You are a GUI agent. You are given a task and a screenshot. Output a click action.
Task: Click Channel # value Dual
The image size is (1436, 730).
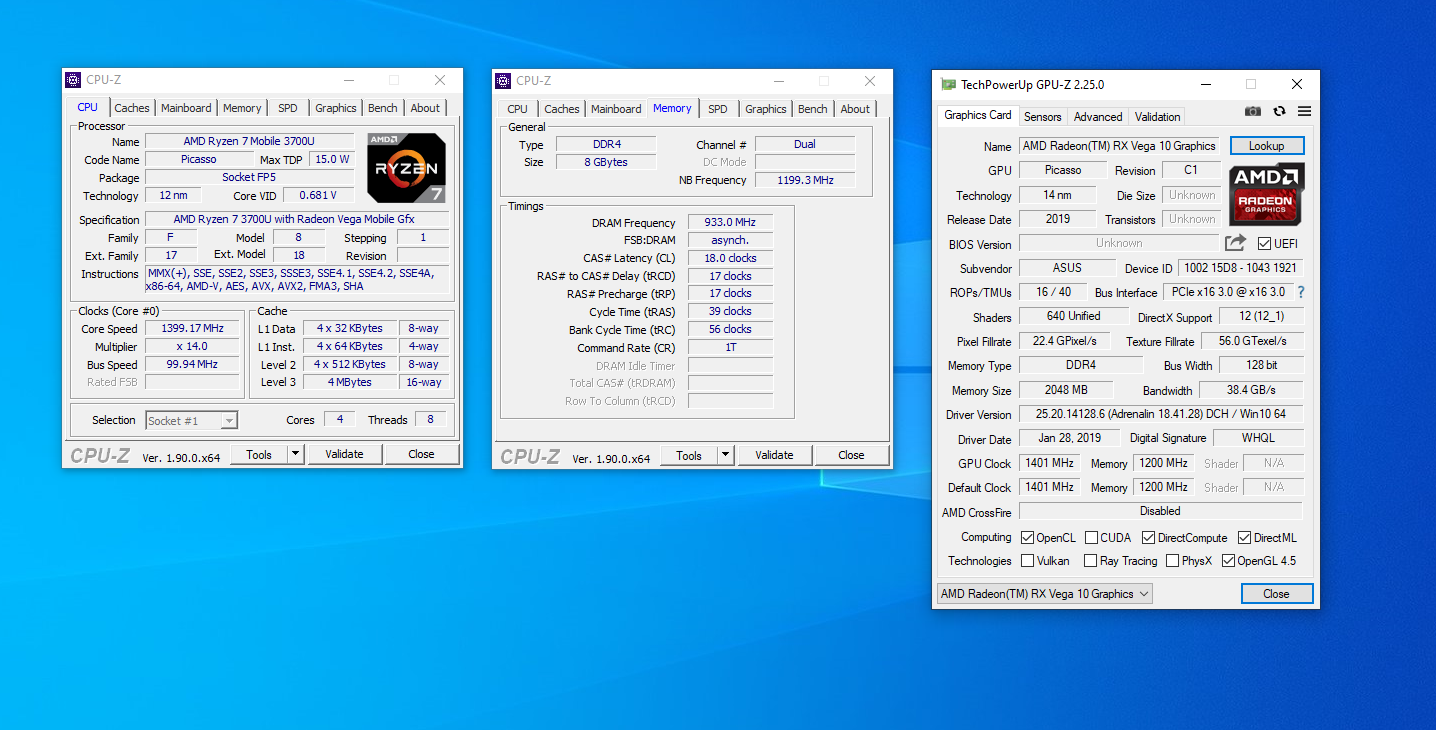click(x=805, y=144)
